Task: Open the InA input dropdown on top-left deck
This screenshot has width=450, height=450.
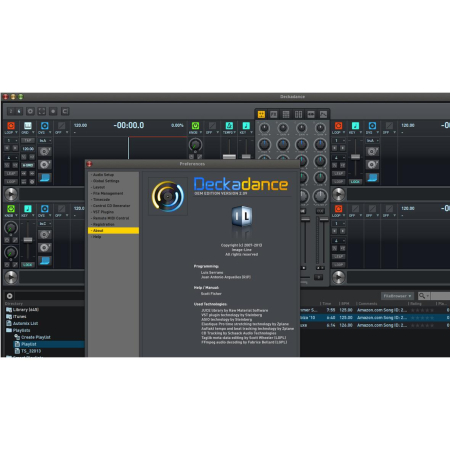Action: (x=45, y=141)
